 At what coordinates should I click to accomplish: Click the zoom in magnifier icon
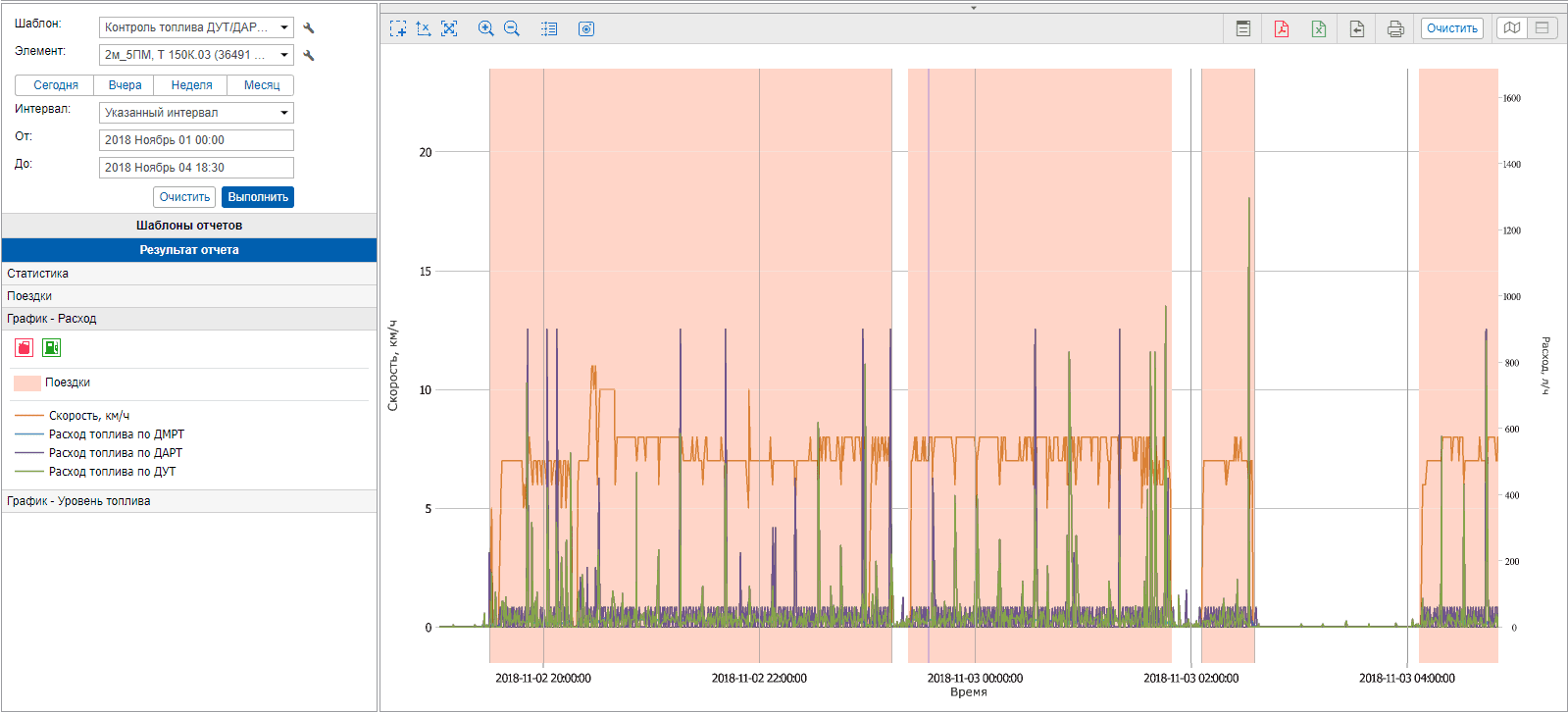485,28
